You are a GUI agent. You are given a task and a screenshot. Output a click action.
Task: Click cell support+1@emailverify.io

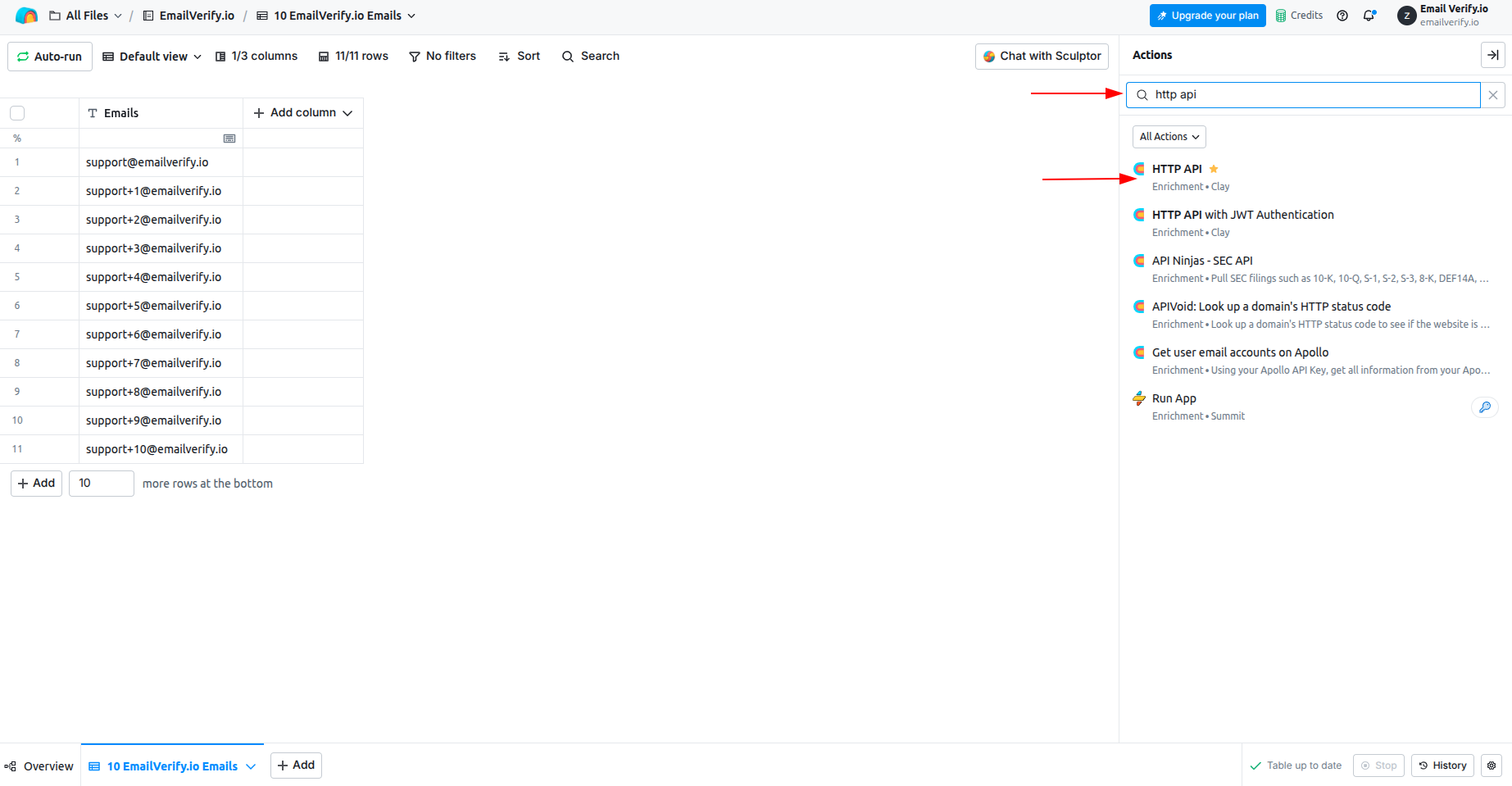point(161,191)
